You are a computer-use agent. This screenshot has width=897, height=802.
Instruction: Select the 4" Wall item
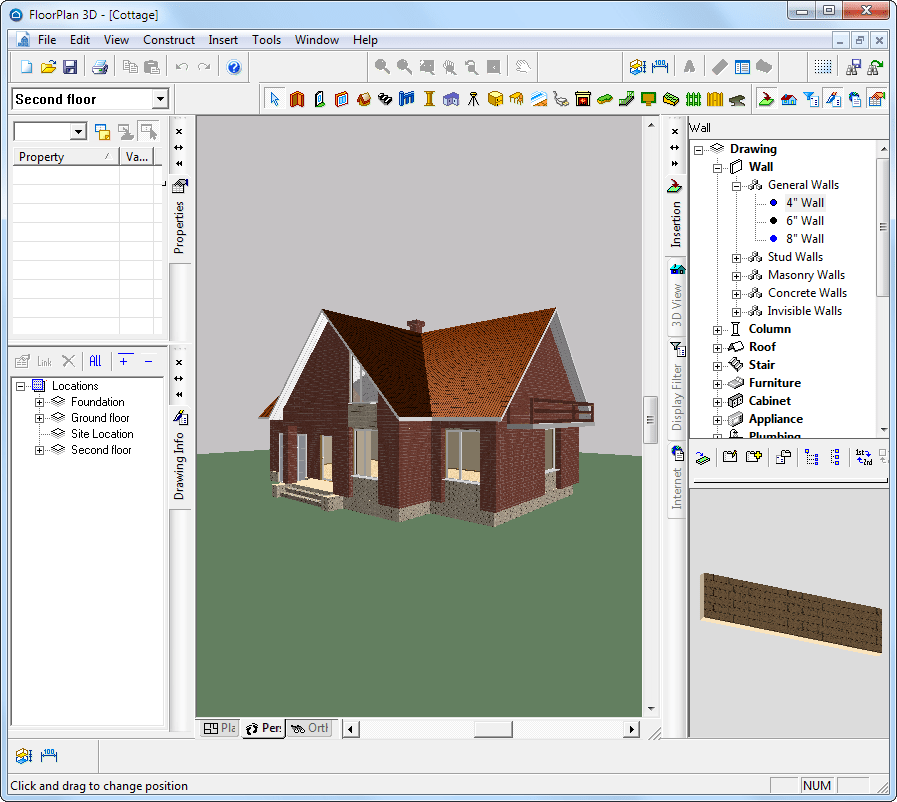coord(804,203)
